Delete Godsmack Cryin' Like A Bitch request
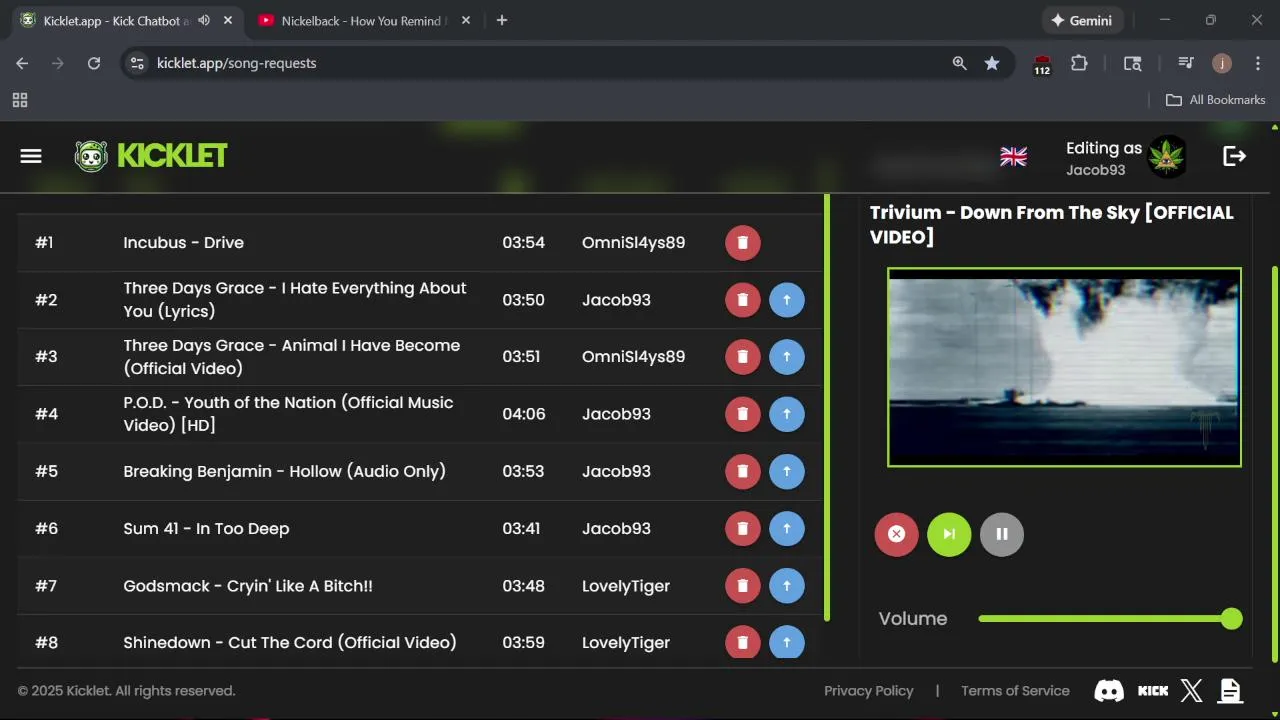Image resolution: width=1280 pixels, height=720 pixels. 743,586
